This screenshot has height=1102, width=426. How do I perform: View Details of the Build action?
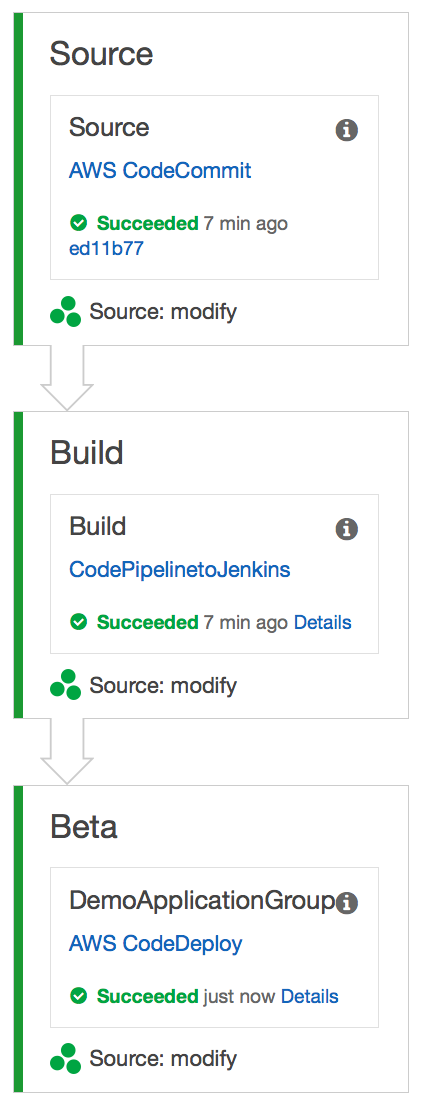tap(323, 622)
